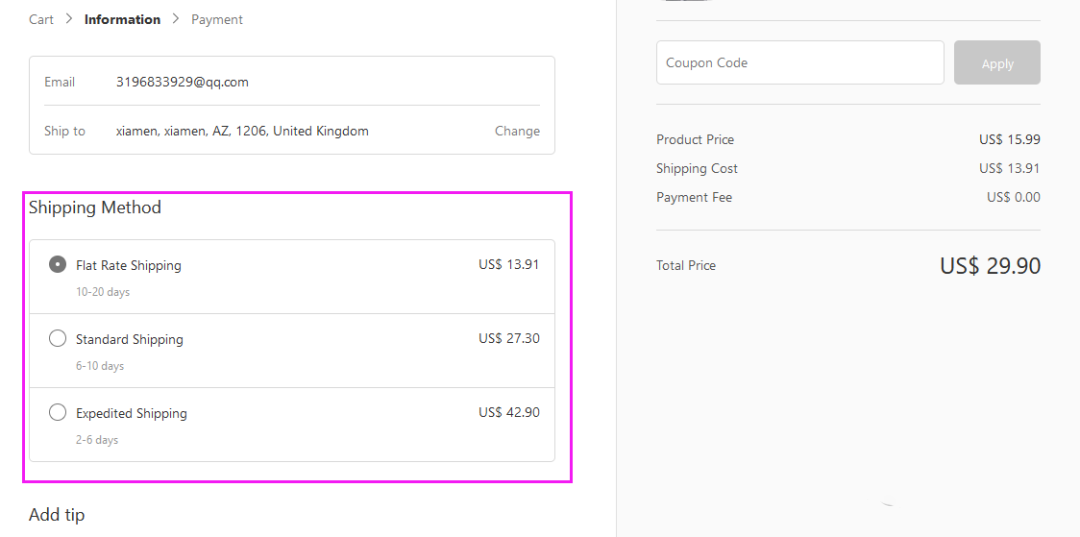Jump to the Payment breadcrumb step

(x=217, y=19)
